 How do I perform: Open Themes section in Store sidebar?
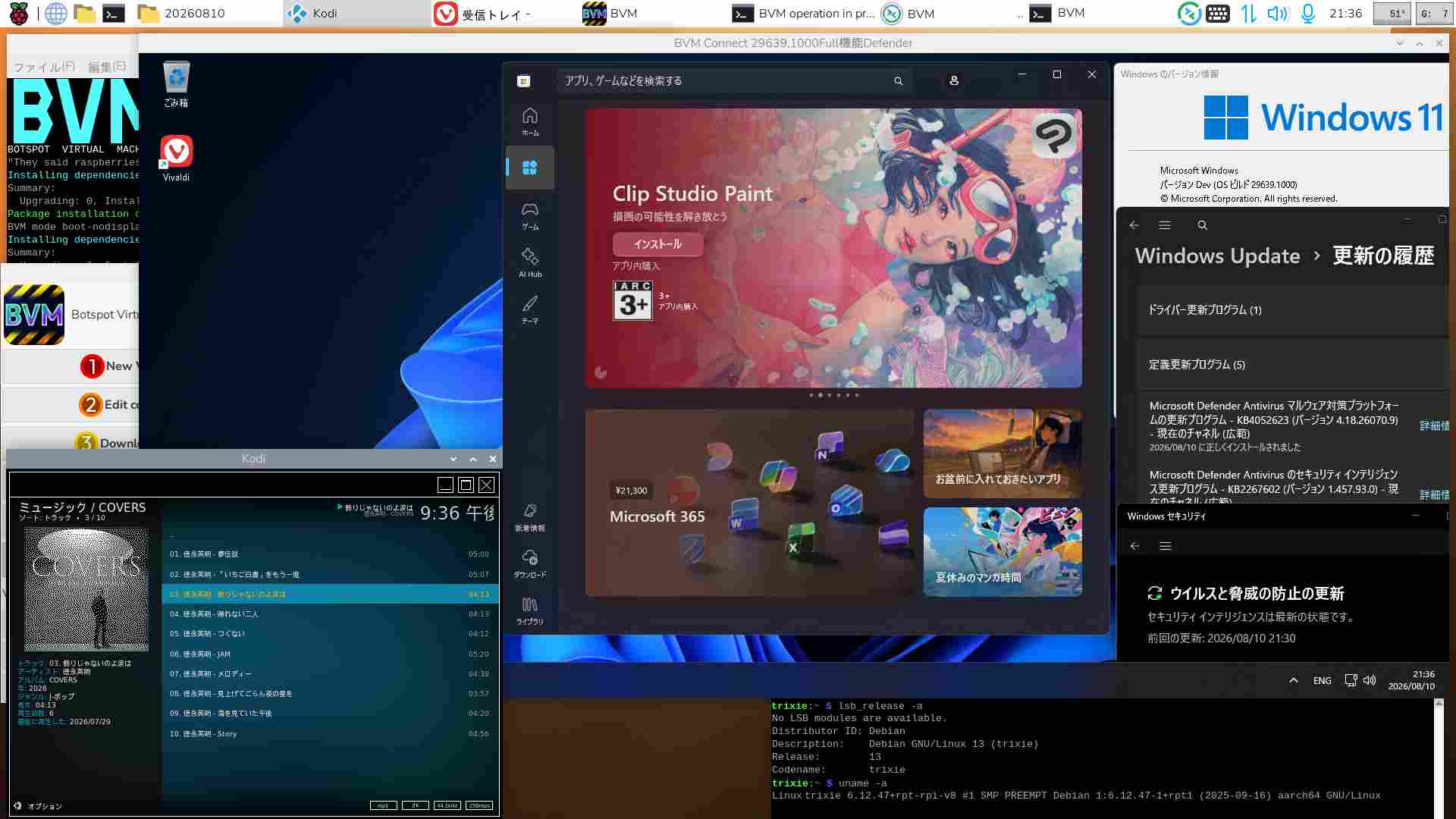point(530,309)
